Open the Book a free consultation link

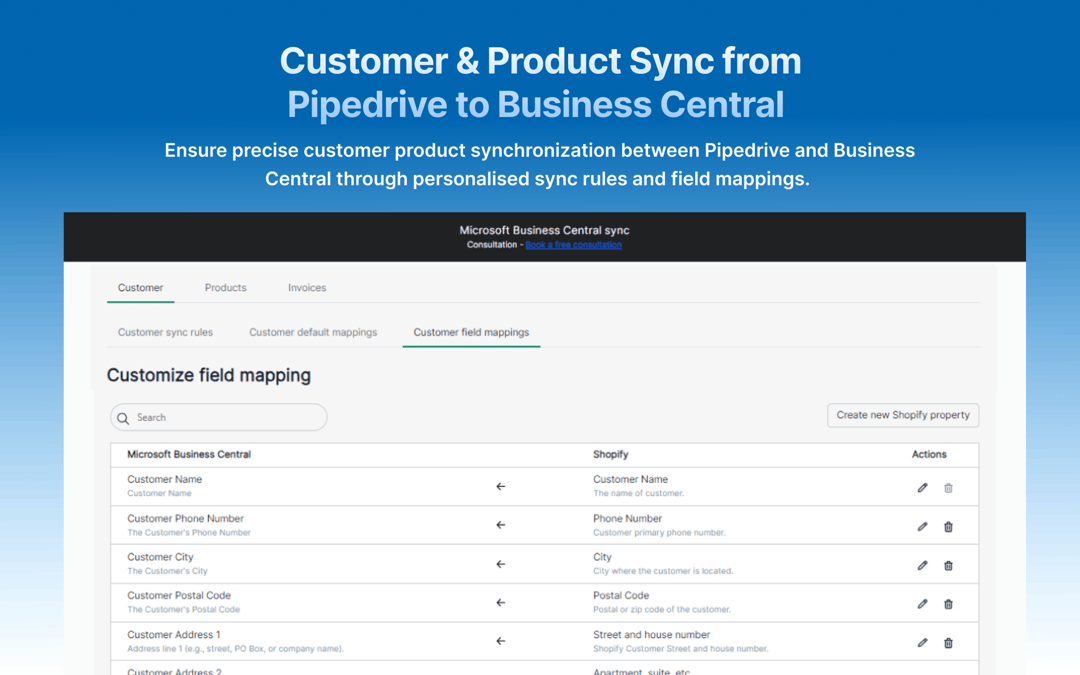point(573,243)
